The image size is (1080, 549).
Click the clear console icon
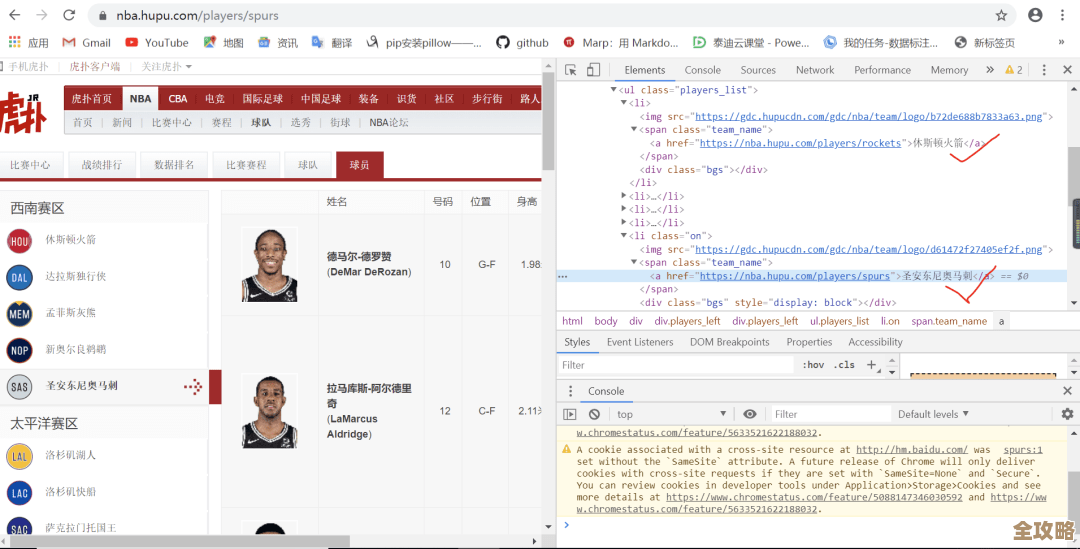(x=594, y=414)
